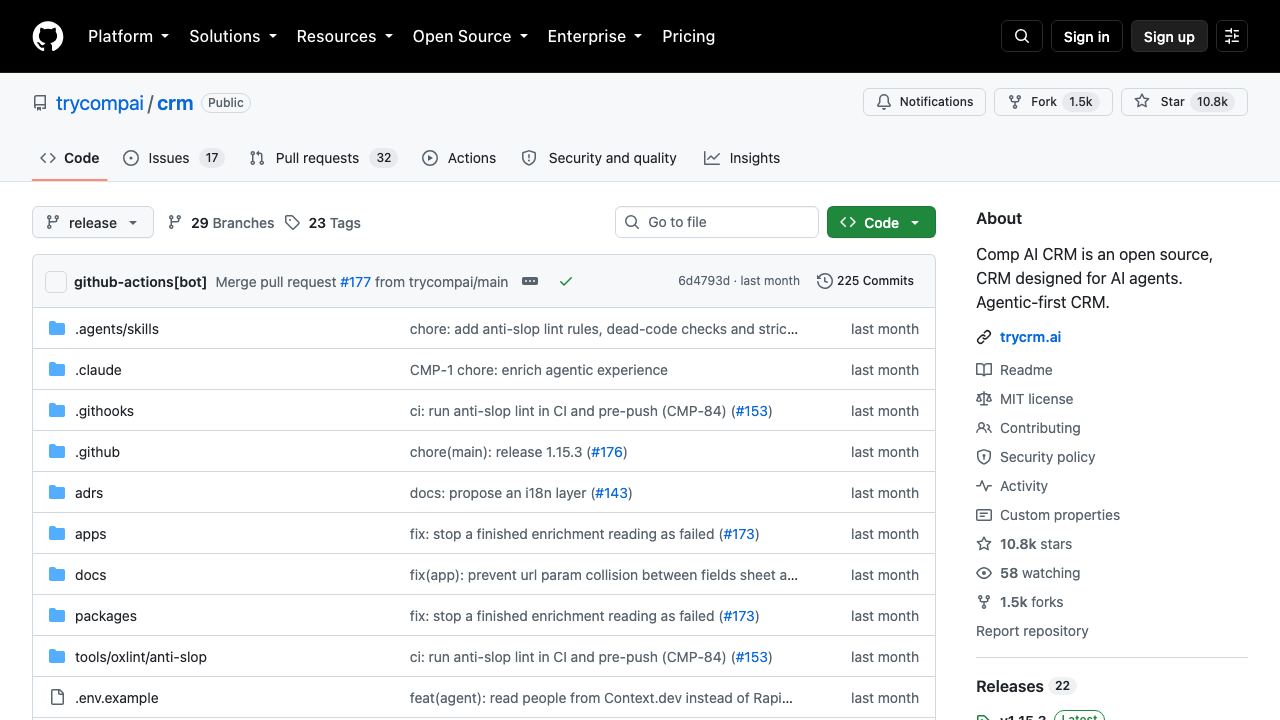Expand commit message ellipsis button

pyautogui.click(x=530, y=281)
